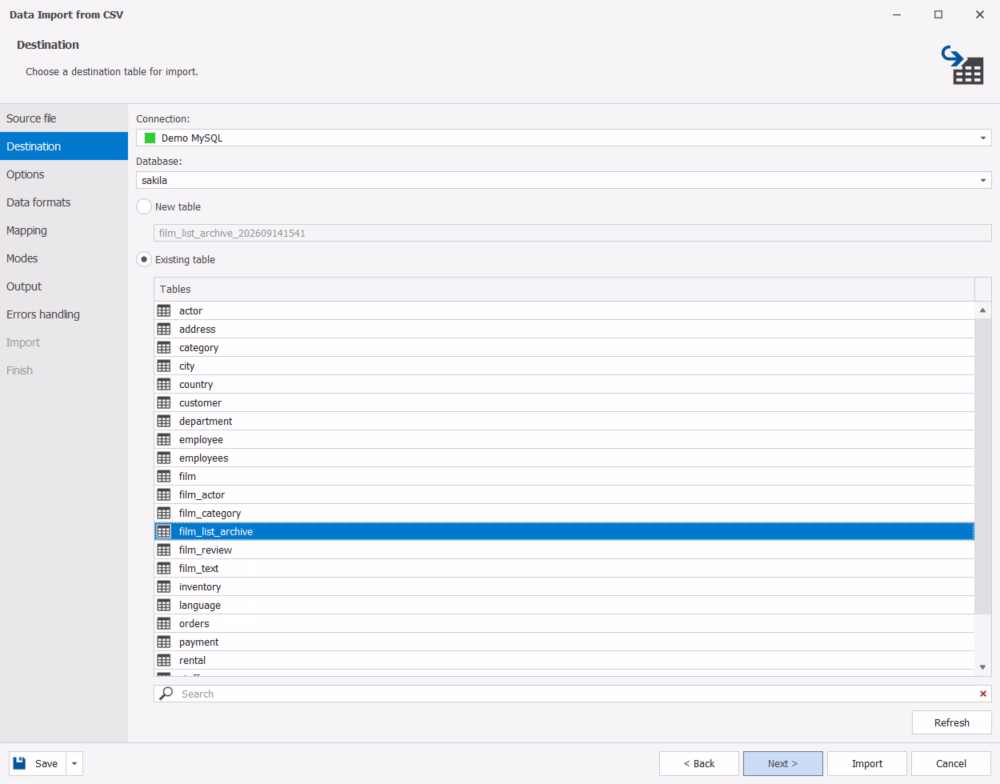This screenshot has height=784, width=1000.
Task: Click the Save button
Action: (x=38, y=764)
